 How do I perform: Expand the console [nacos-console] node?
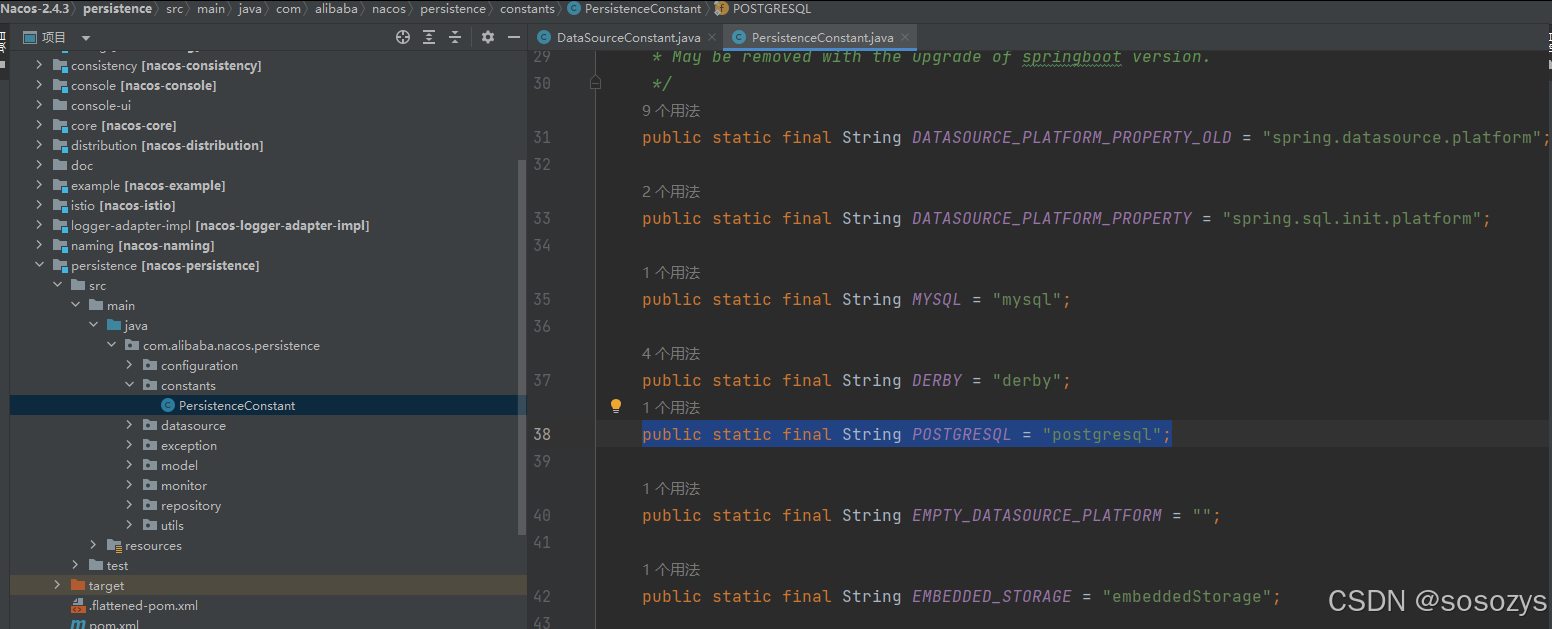[x=39, y=85]
